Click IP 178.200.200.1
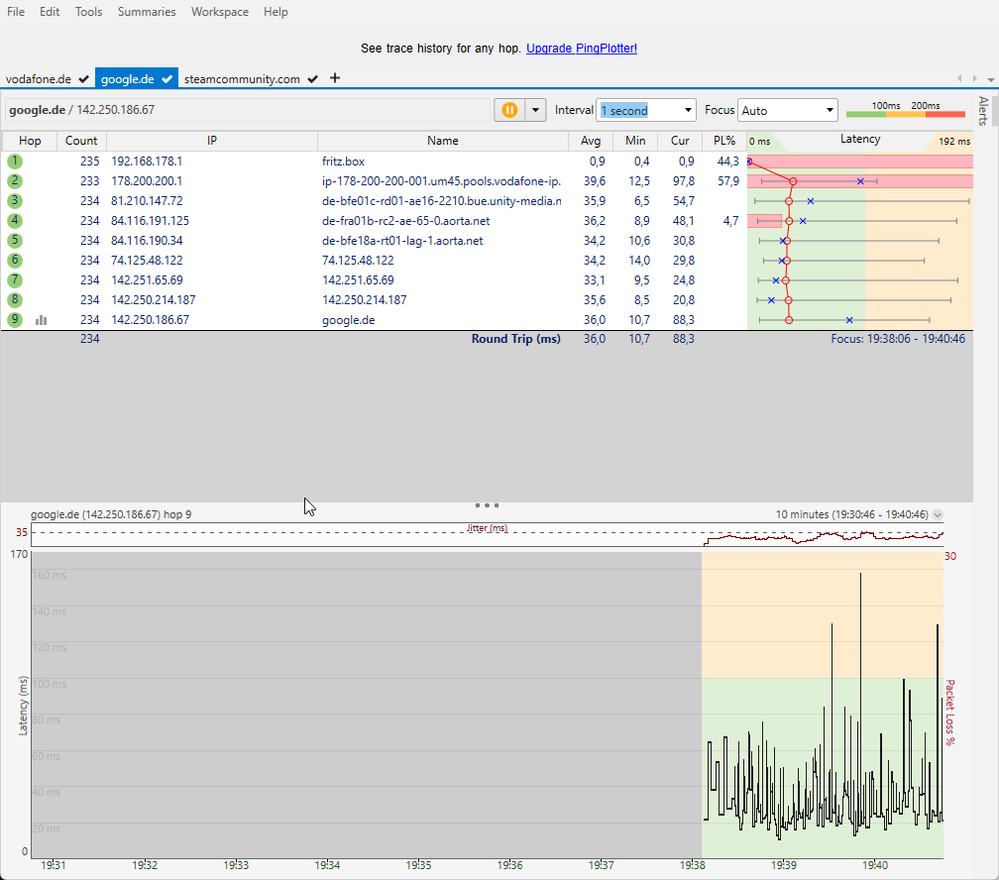Screen dimensions: 999x880 147,181
